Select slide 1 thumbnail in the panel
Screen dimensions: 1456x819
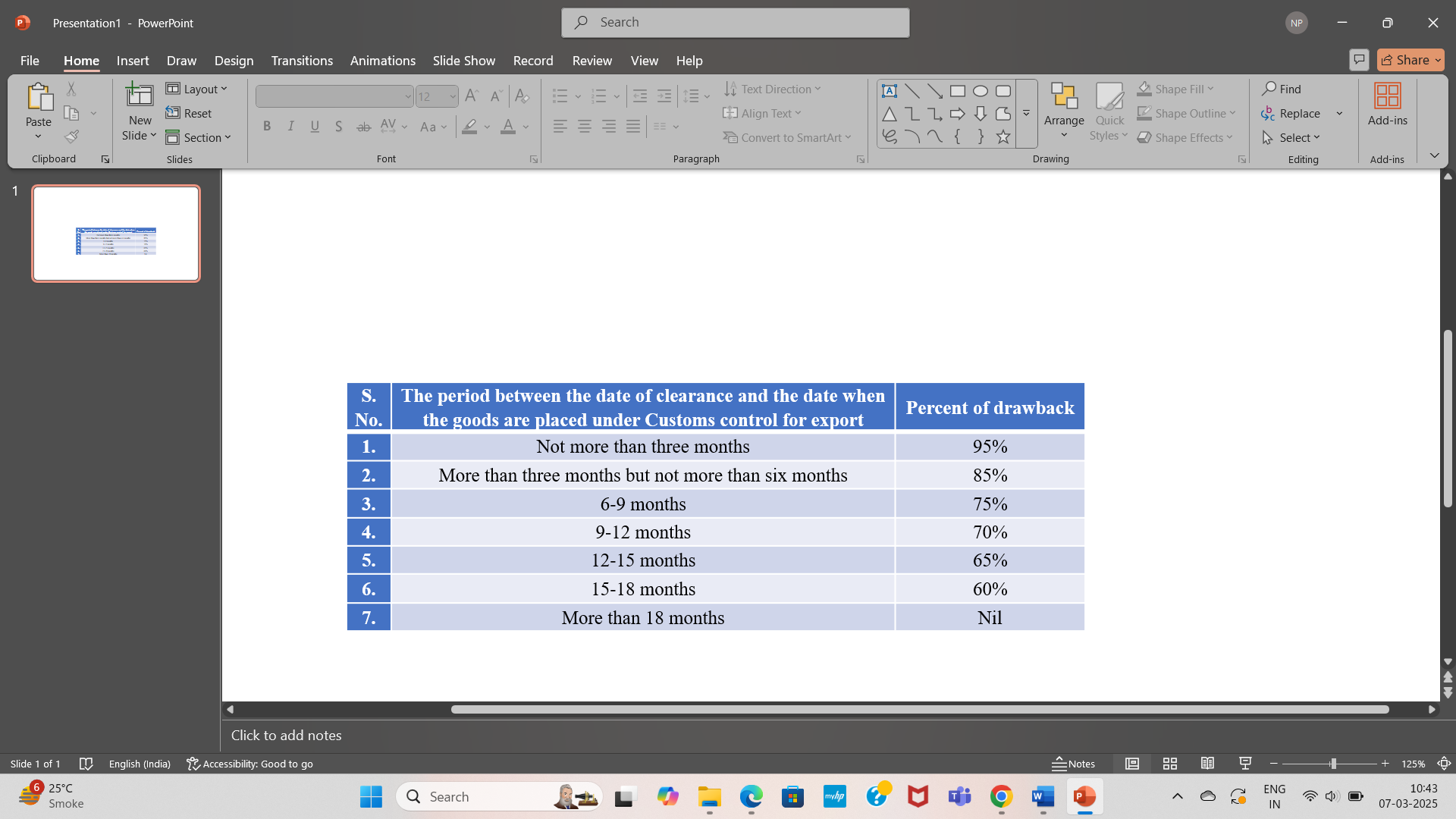click(116, 234)
